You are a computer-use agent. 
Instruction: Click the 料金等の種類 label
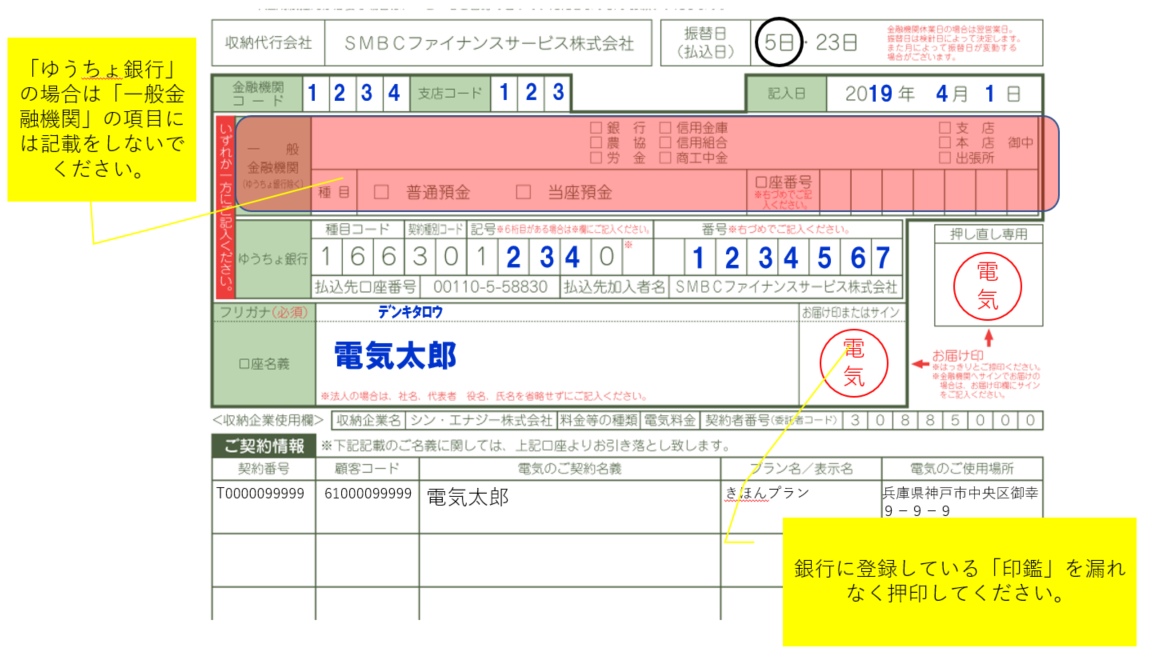599,420
